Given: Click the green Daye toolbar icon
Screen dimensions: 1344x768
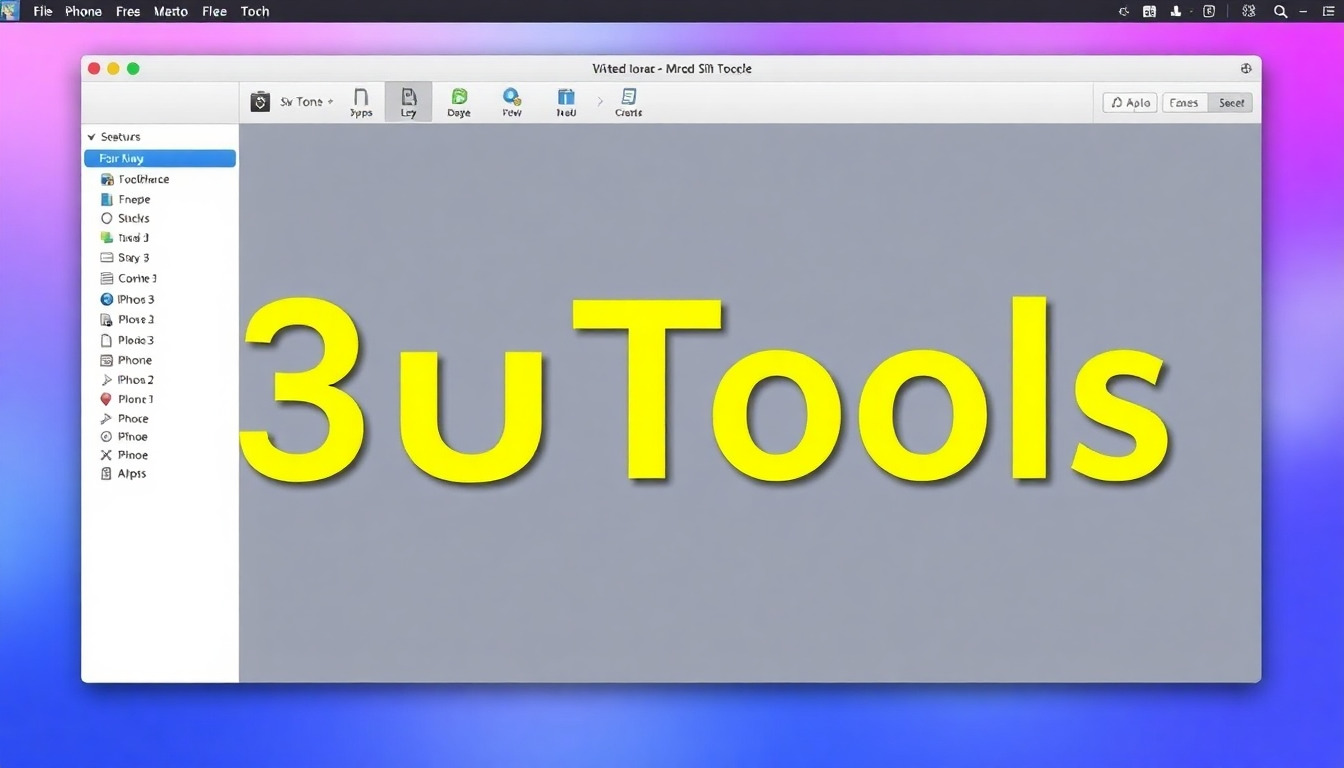Looking at the screenshot, I should tap(459, 101).
